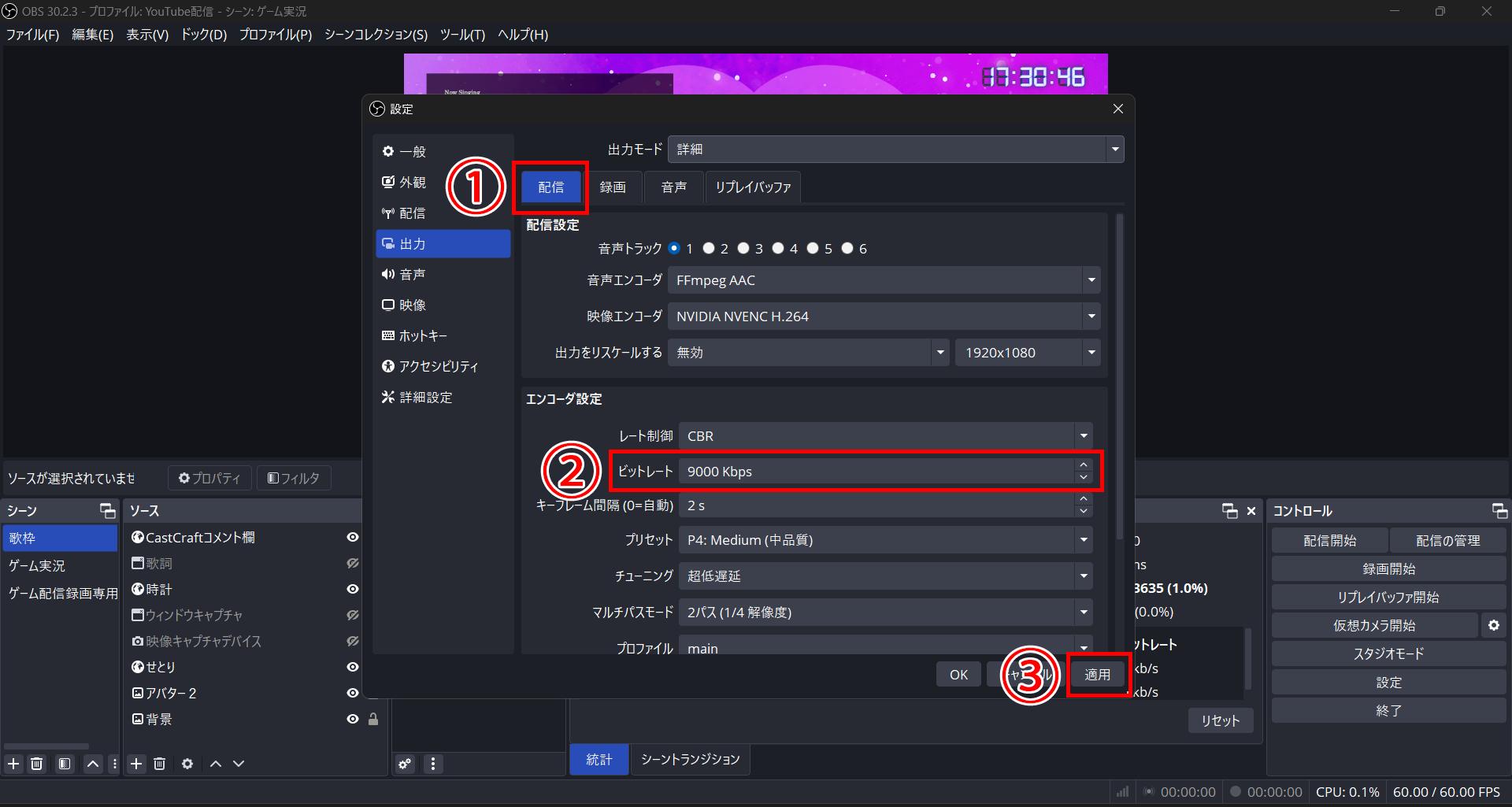Select audio track 6 radio button
This screenshot has height=807, width=1512.
847,248
